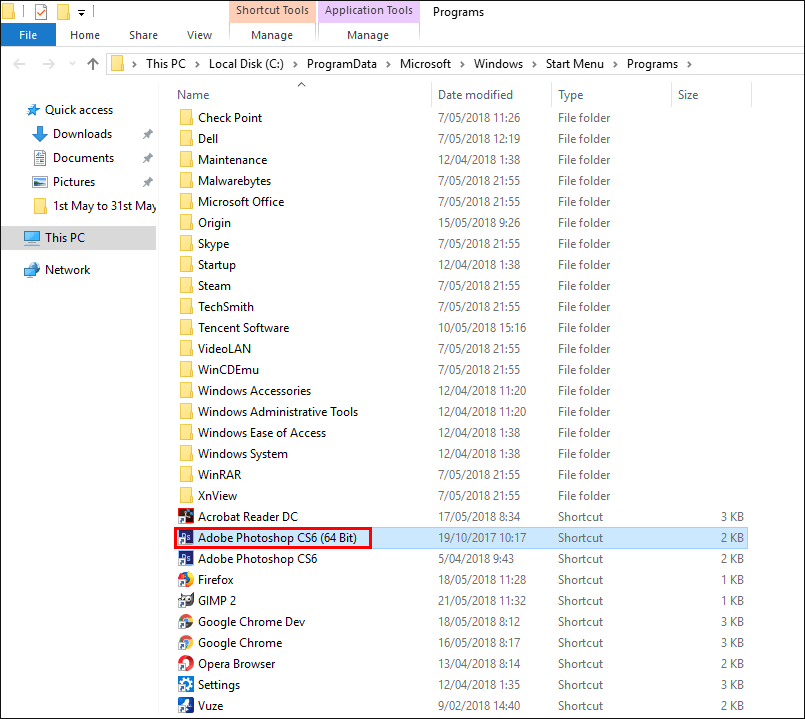Open the Customize Quick Access Toolbar dropdown
805x719 pixels.
point(81,13)
